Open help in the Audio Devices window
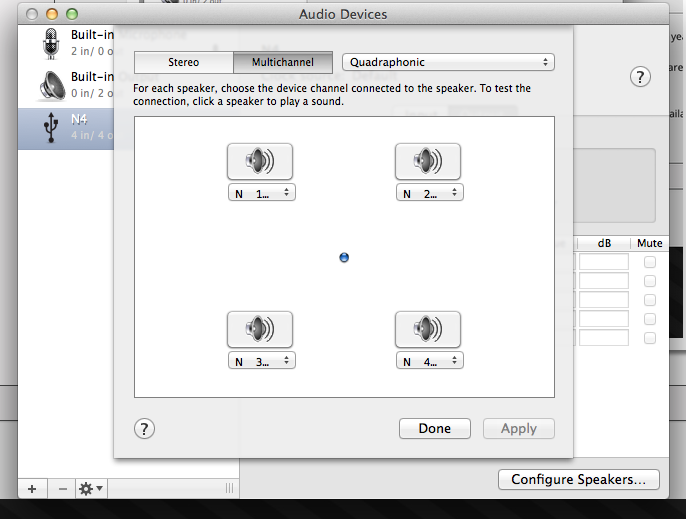This screenshot has width=686, height=519. 640,77
